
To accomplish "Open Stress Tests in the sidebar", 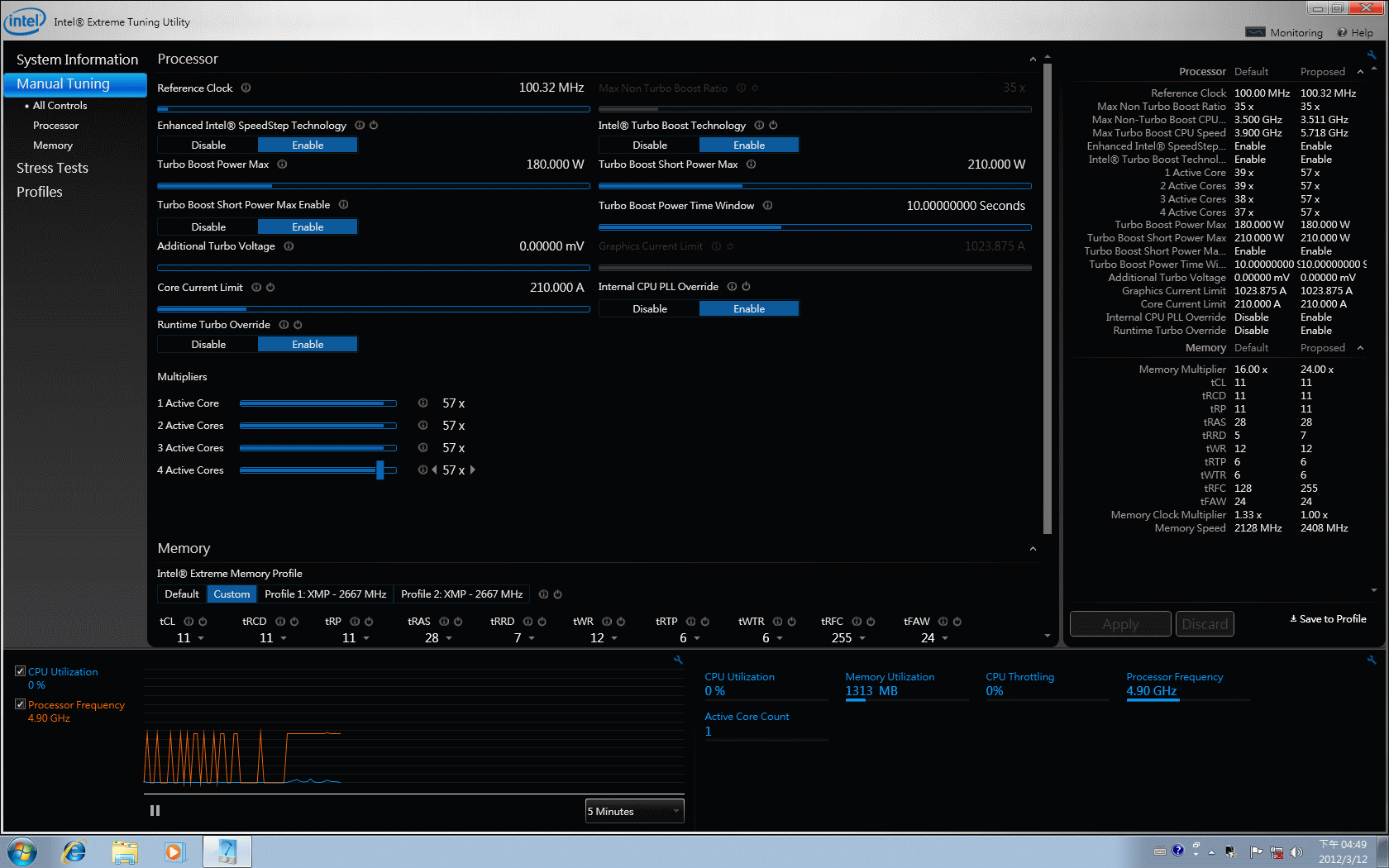I will pyautogui.click(x=52, y=168).
